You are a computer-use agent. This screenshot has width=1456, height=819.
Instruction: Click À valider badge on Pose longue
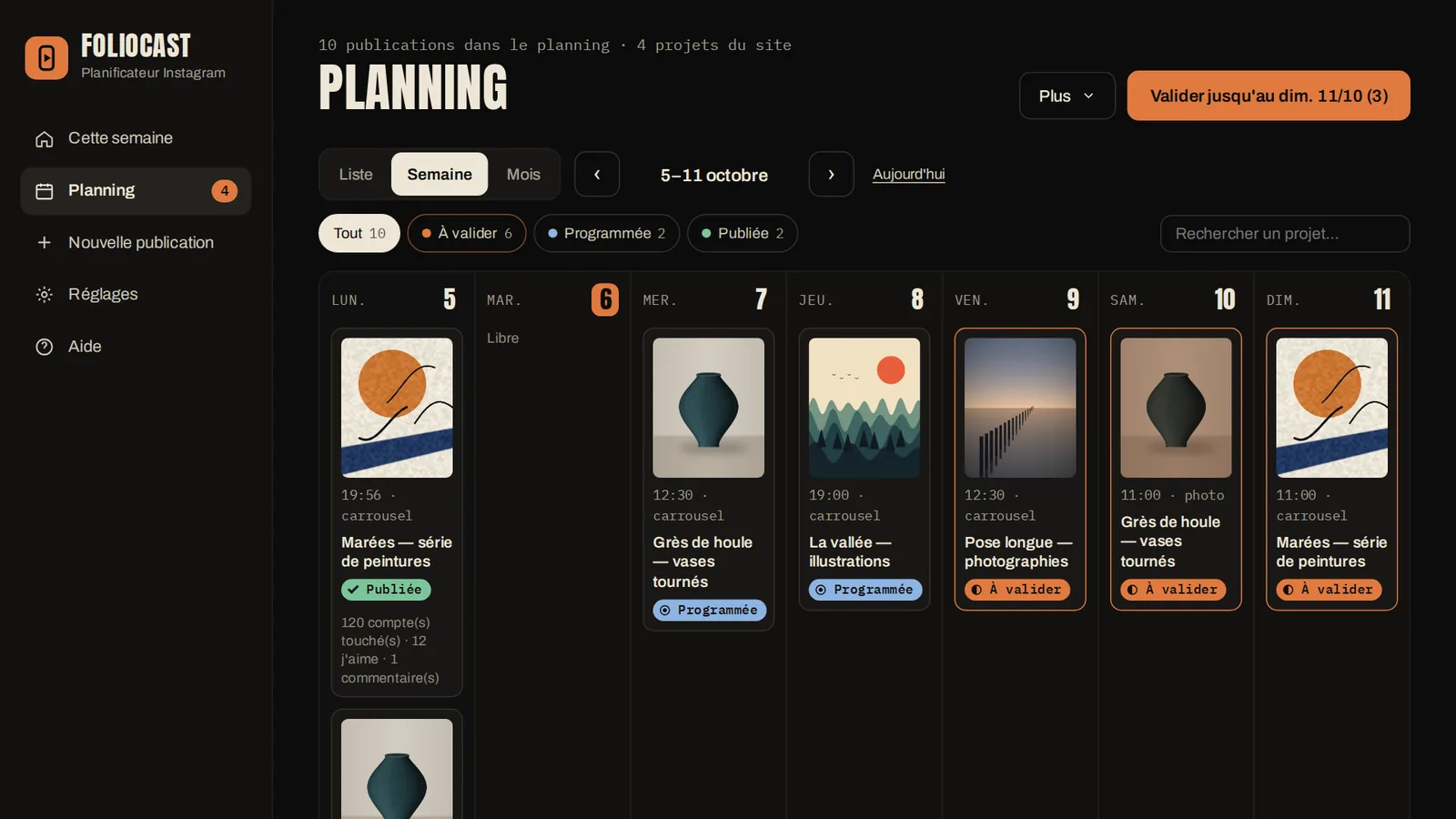click(x=1017, y=590)
